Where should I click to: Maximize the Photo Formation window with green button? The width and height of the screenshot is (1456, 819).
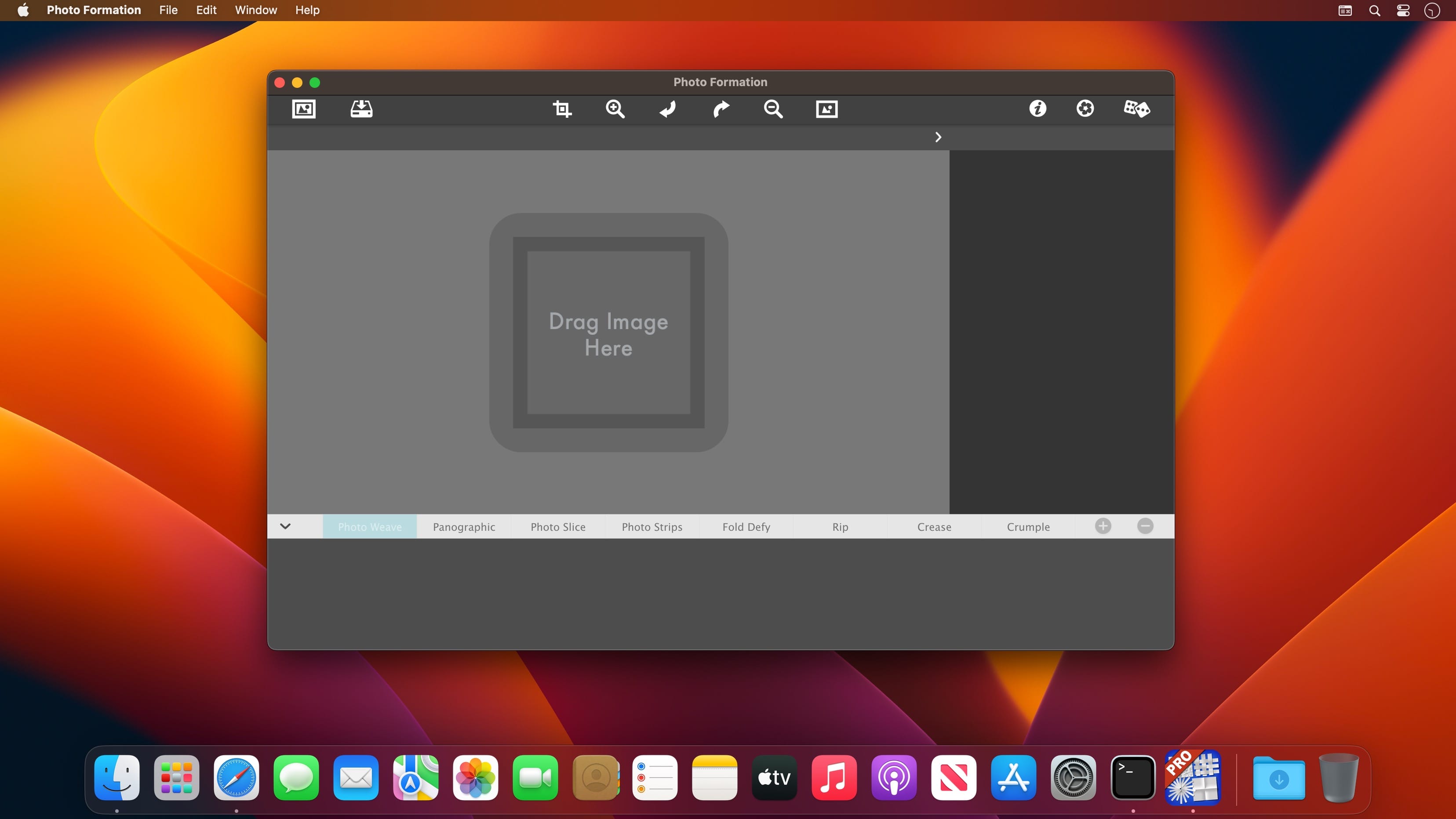[x=315, y=83]
